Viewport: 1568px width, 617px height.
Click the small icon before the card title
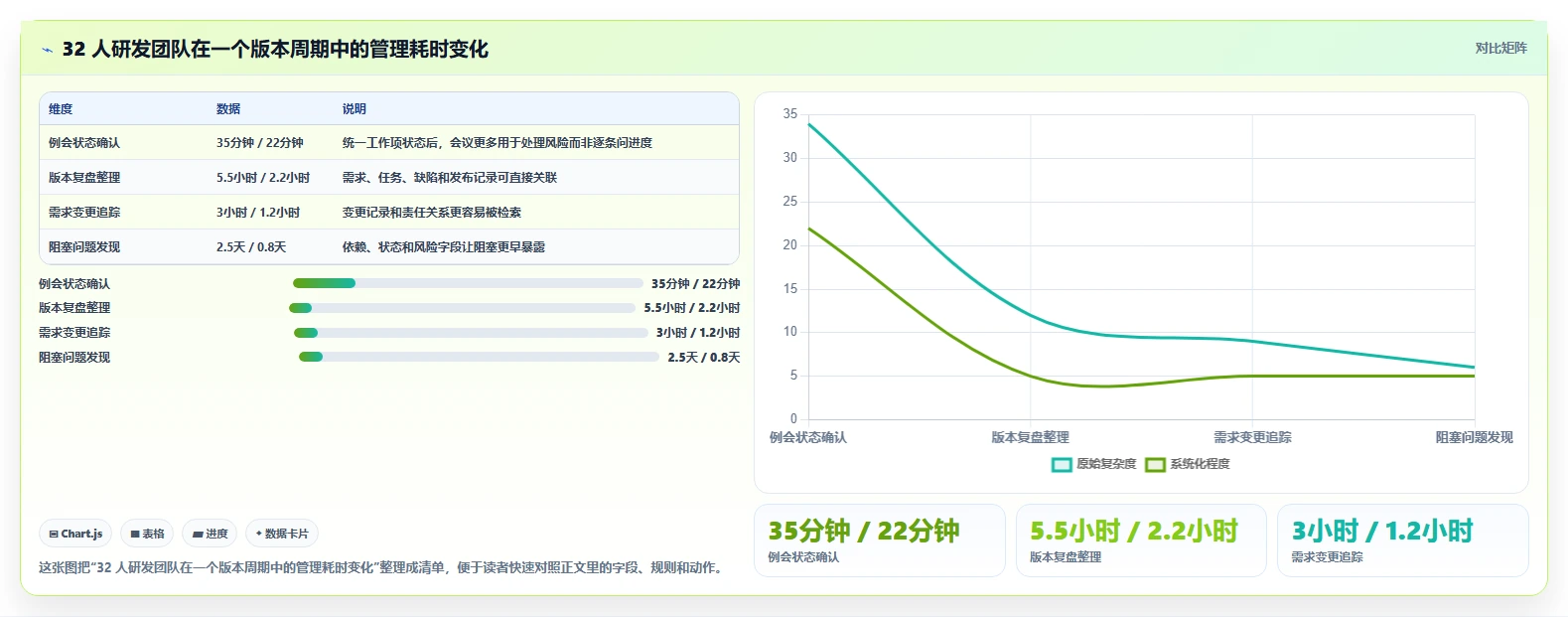pos(47,50)
